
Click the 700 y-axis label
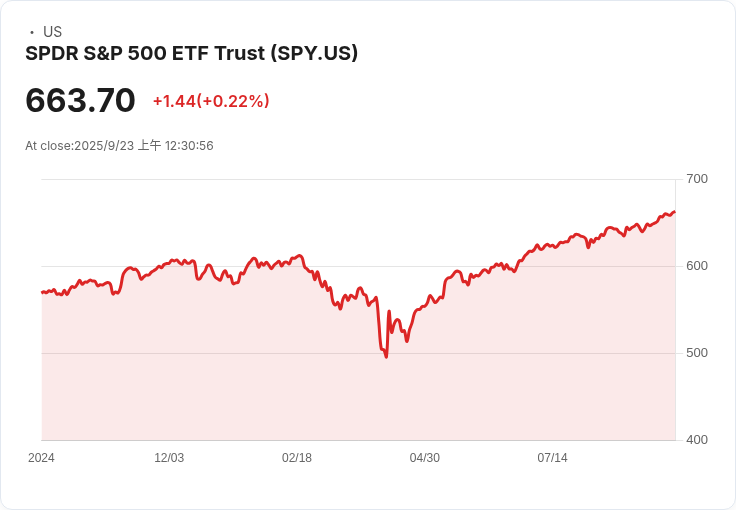[697, 179]
